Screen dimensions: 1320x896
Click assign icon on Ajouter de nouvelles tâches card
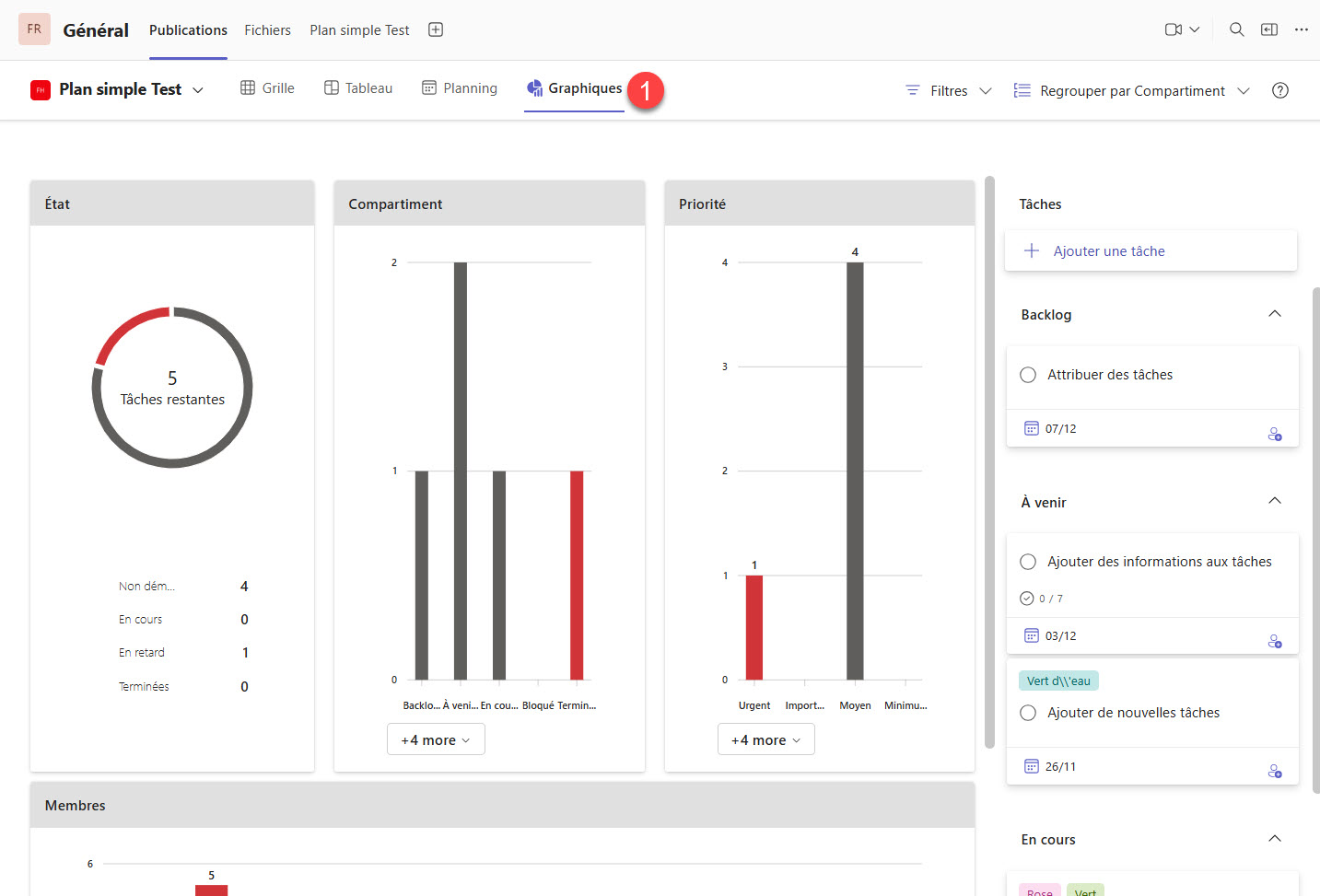click(x=1275, y=772)
